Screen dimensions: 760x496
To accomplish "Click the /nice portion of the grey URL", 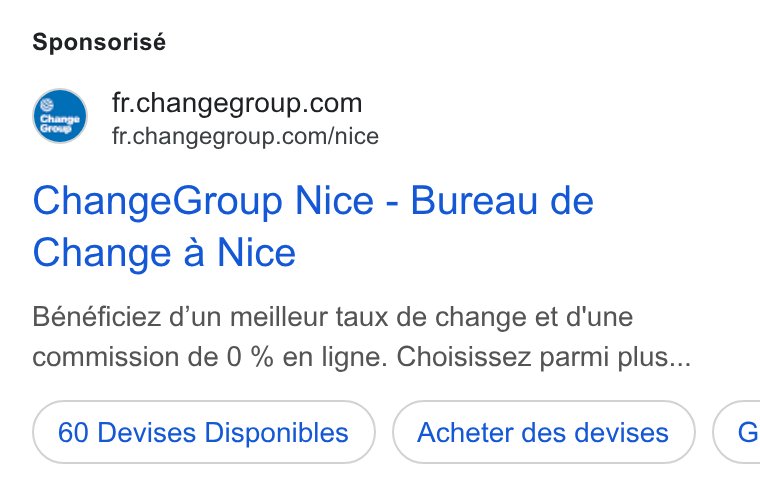I will (x=353, y=136).
